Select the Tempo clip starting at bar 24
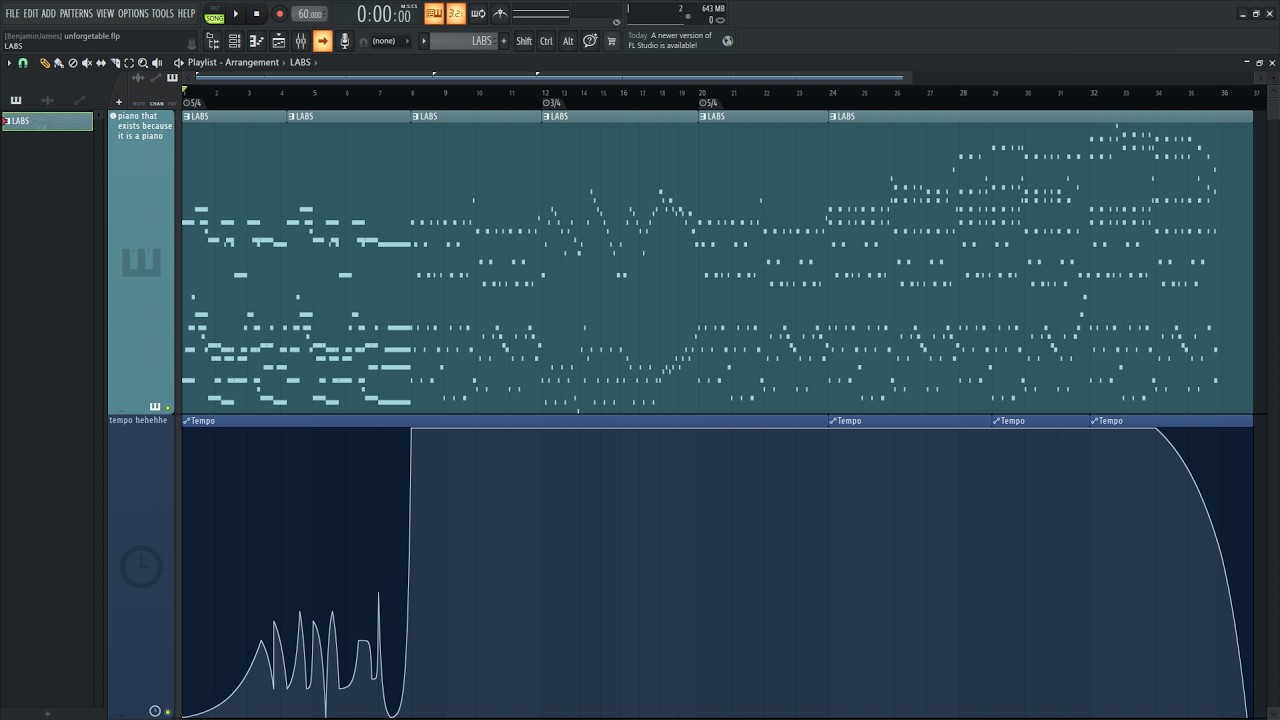The width and height of the screenshot is (1280, 720). point(910,421)
